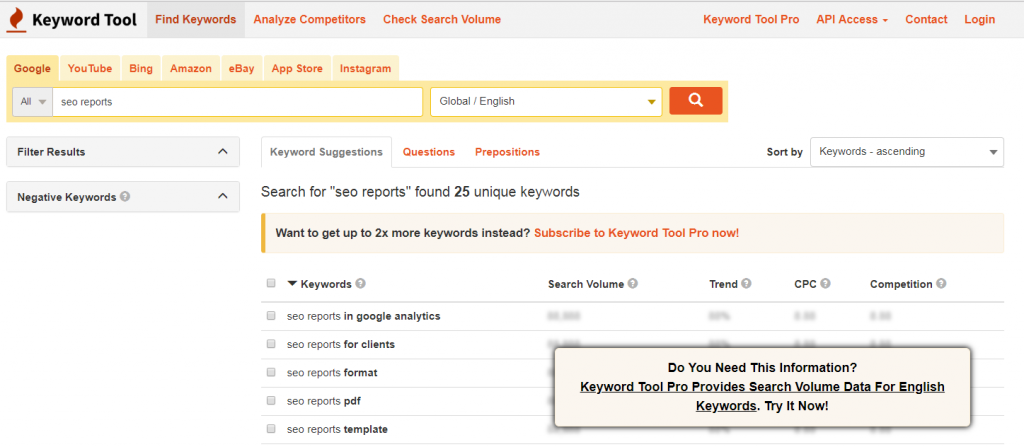Click keyword "seo reports for clients"
Image resolution: width=1024 pixels, height=447 pixels.
341,344
